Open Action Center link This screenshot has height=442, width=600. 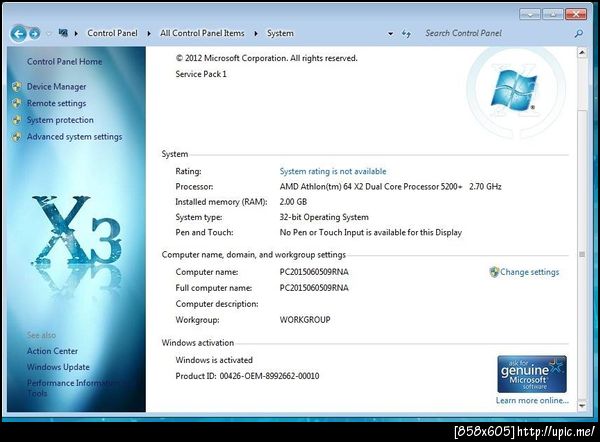click(x=52, y=351)
